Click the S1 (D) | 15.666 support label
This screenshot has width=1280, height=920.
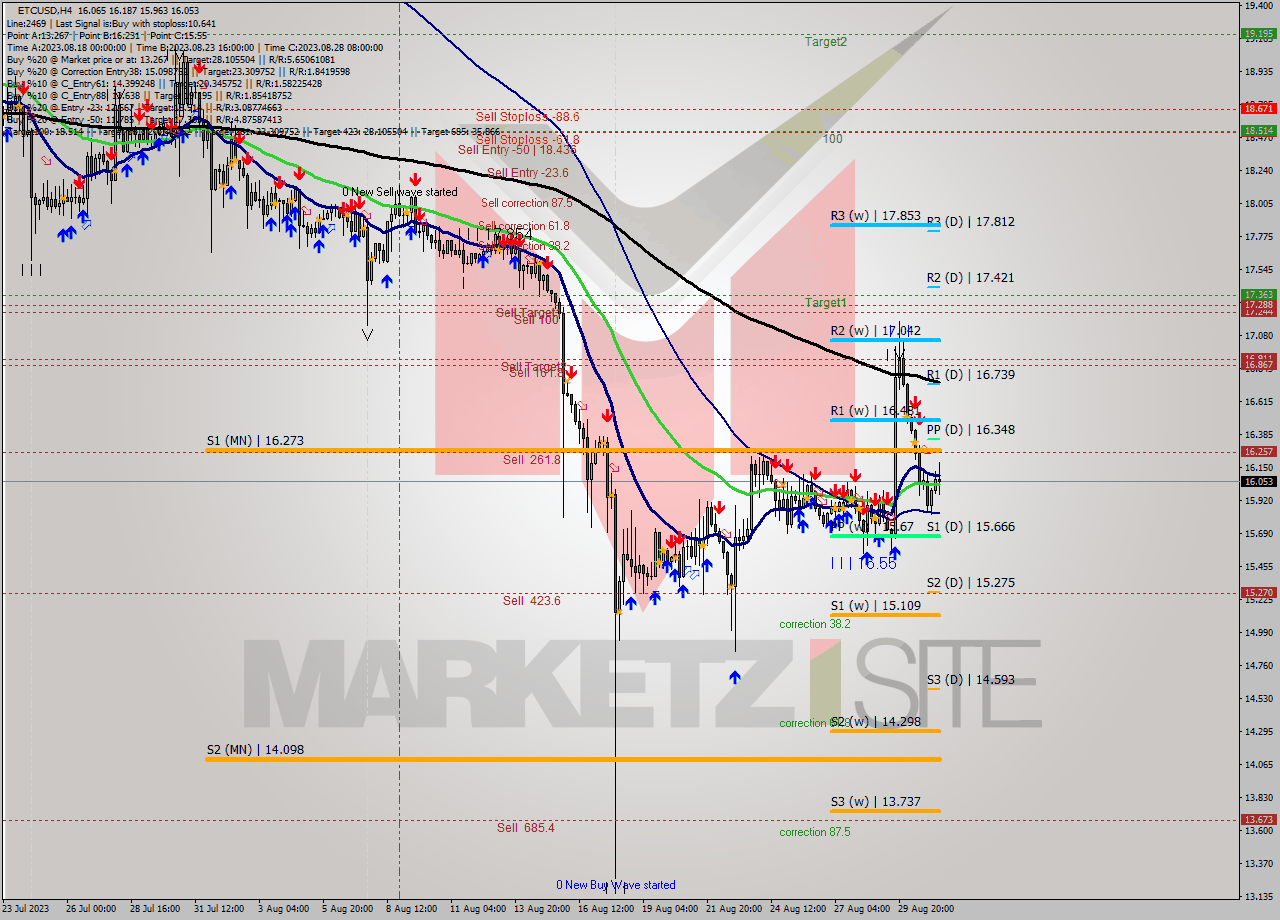tap(970, 527)
